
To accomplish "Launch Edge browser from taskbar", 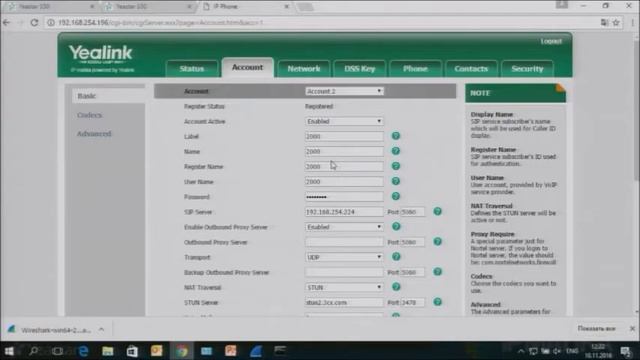I will coord(83,351).
